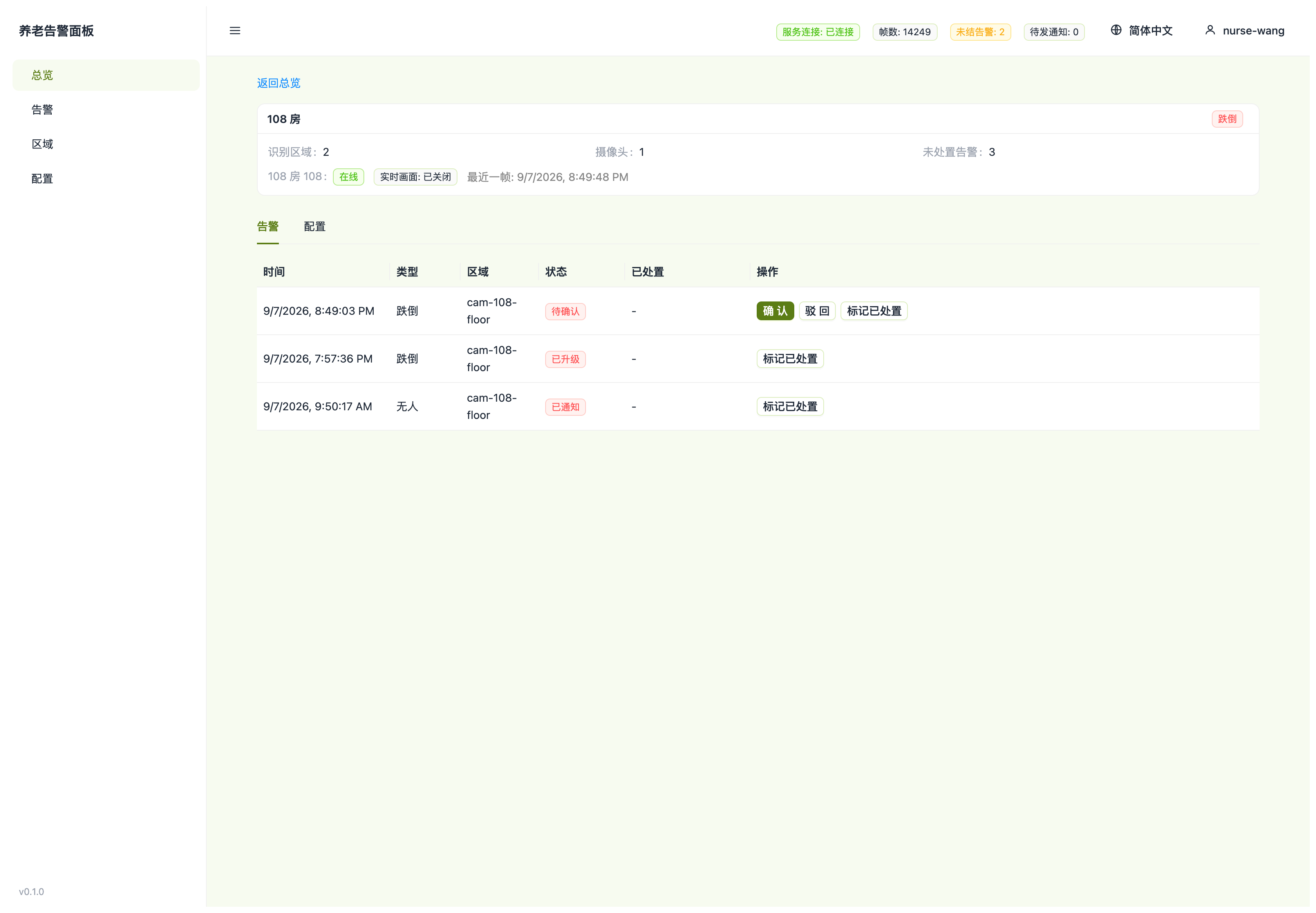
Task: Click the 实时画面: 已关闭 tag
Action: coord(415,177)
